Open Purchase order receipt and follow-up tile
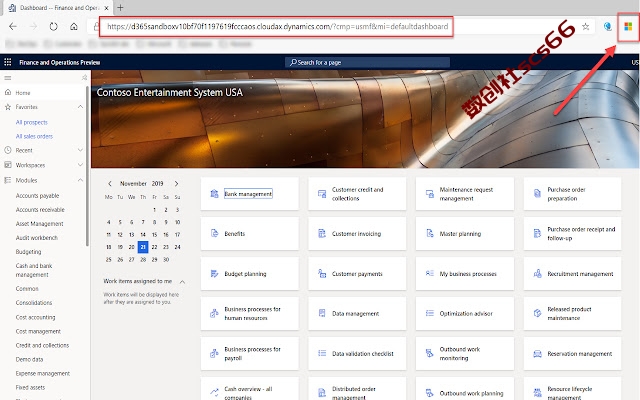Image resolution: width=640 pixels, height=400 pixels. [x=572, y=233]
